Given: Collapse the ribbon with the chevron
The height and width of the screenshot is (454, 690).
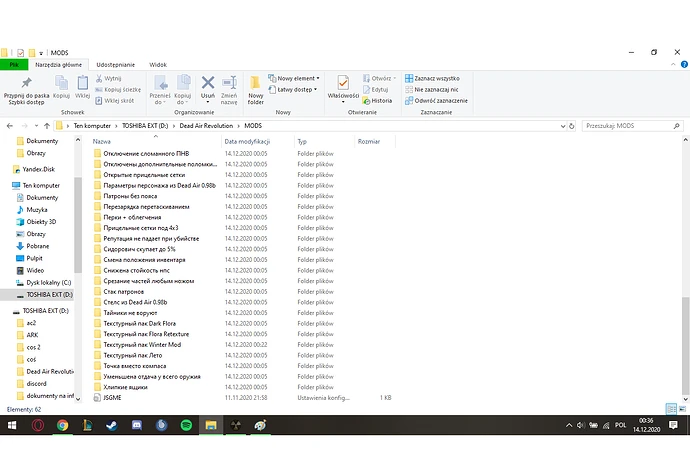Looking at the screenshot, I should pos(673,64).
